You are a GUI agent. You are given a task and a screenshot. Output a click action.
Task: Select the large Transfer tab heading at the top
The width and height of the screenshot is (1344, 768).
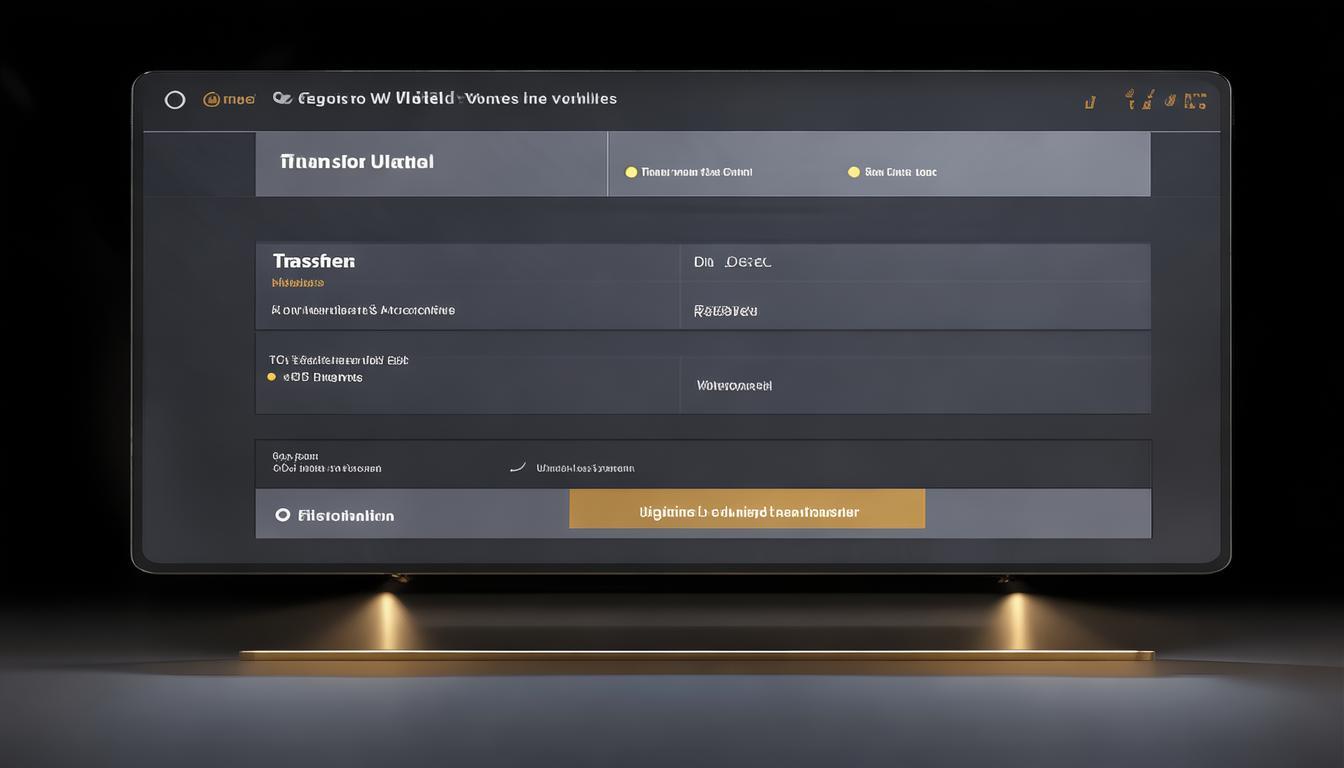[357, 162]
